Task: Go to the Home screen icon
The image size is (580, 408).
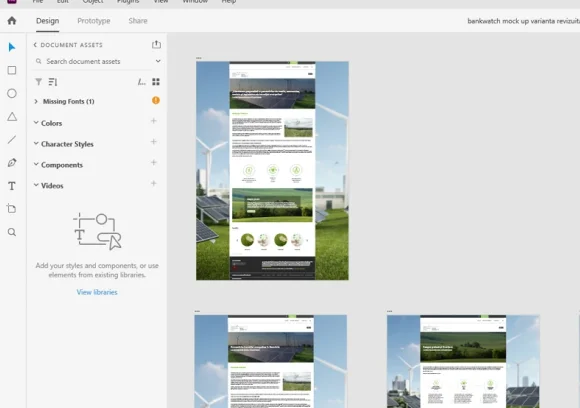Action: tap(12, 21)
